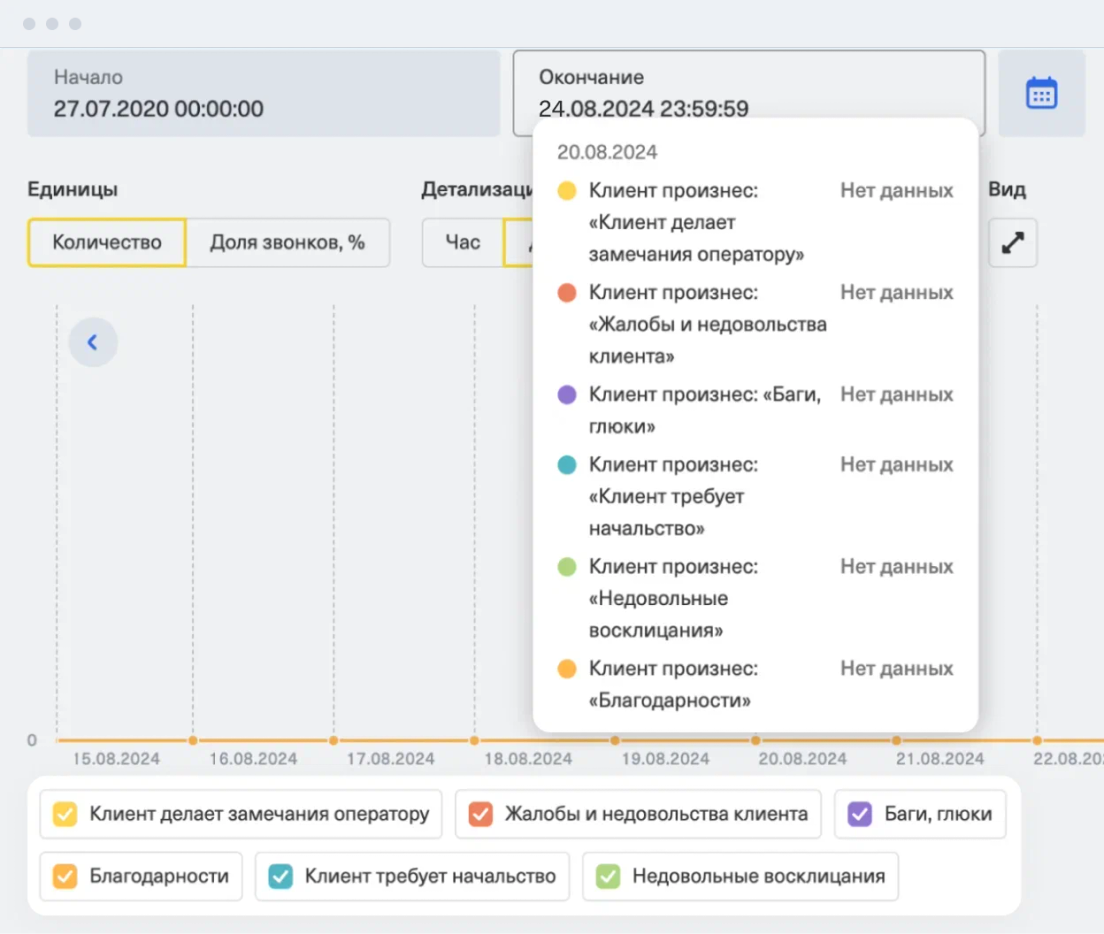Image resolution: width=1104 pixels, height=934 pixels.
Task: Click the data point at 18.08.2024
Action: click(x=474, y=741)
